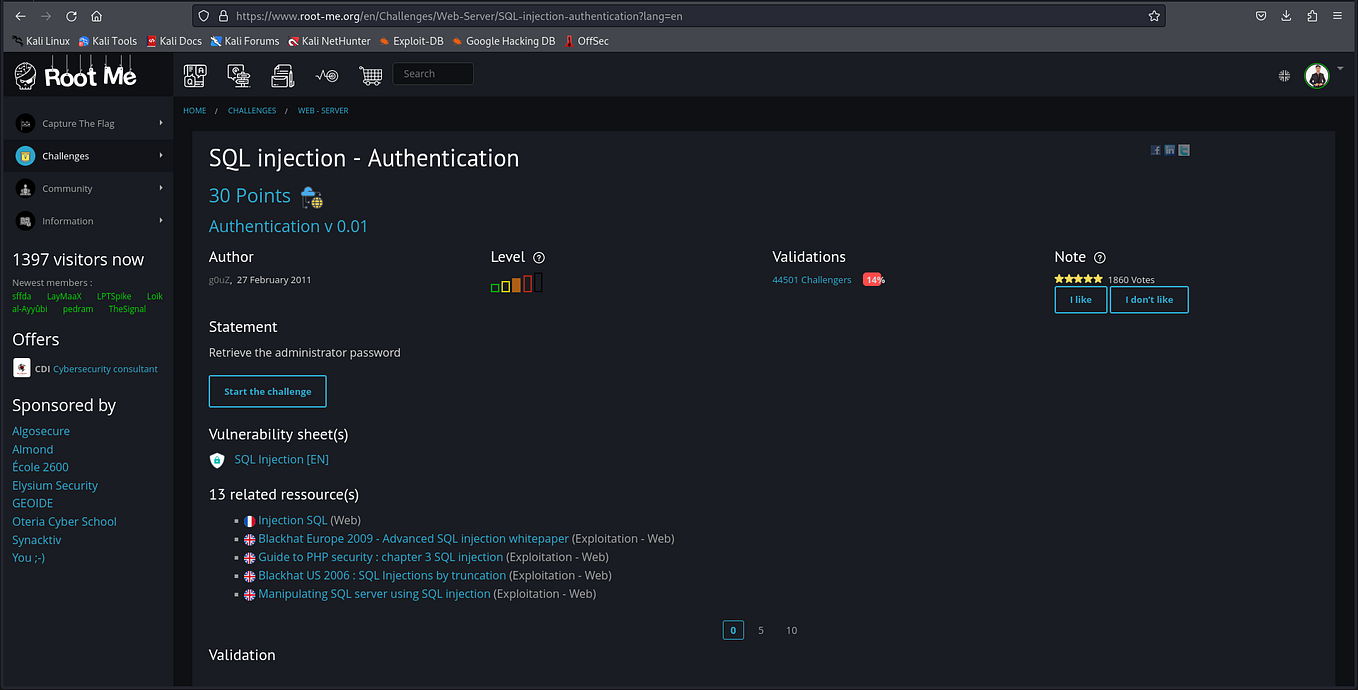Open the CHALLENGES breadcrumb entry
This screenshot has height=690, width=1358.
tap(252, 110)
